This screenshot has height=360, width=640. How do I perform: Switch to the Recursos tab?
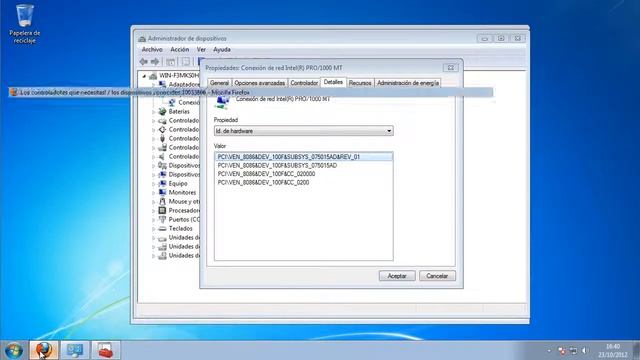click(360, 83)
